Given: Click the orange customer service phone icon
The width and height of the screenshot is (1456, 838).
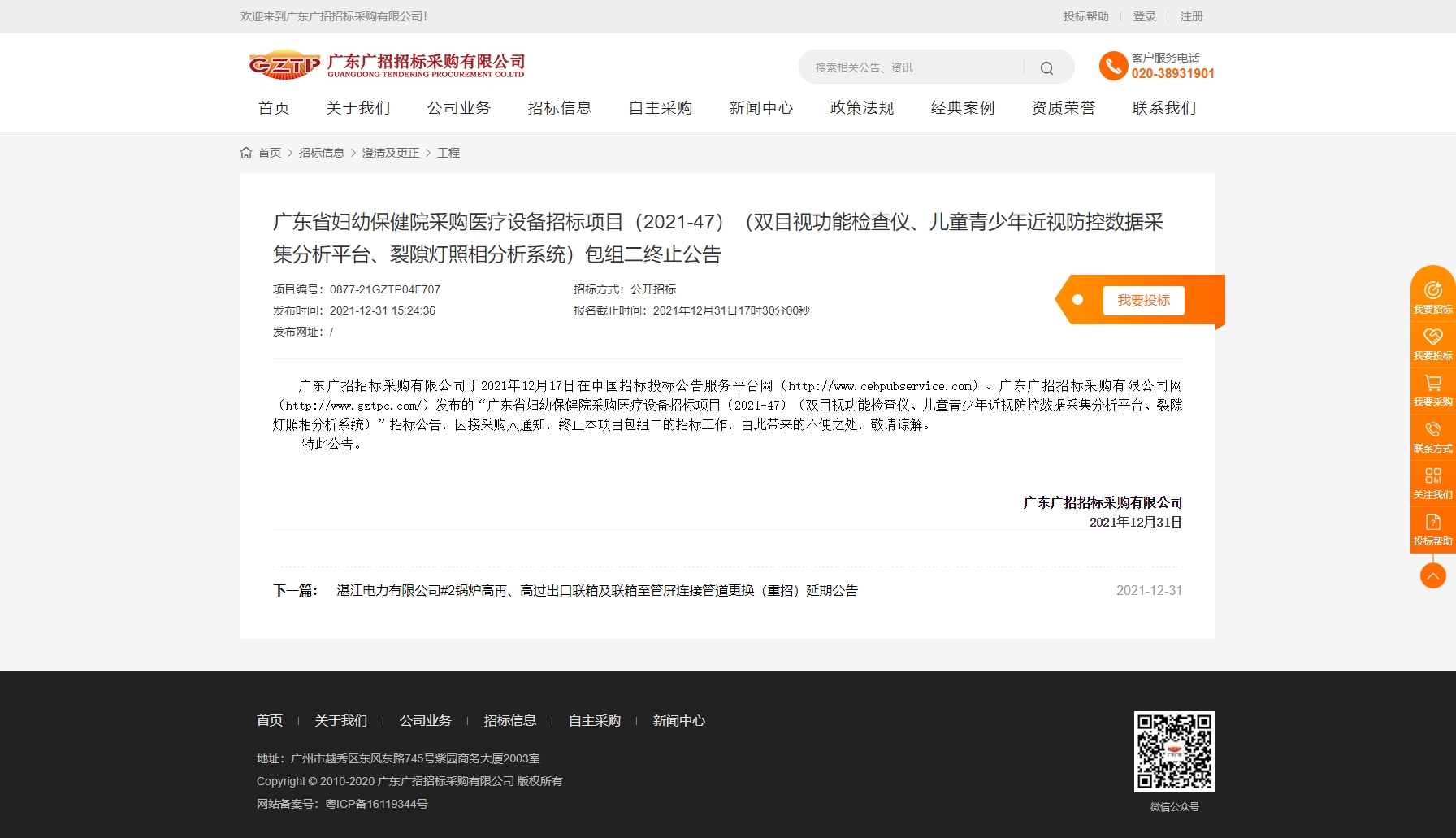Looking at the screenshot, I should point(1113,66).
